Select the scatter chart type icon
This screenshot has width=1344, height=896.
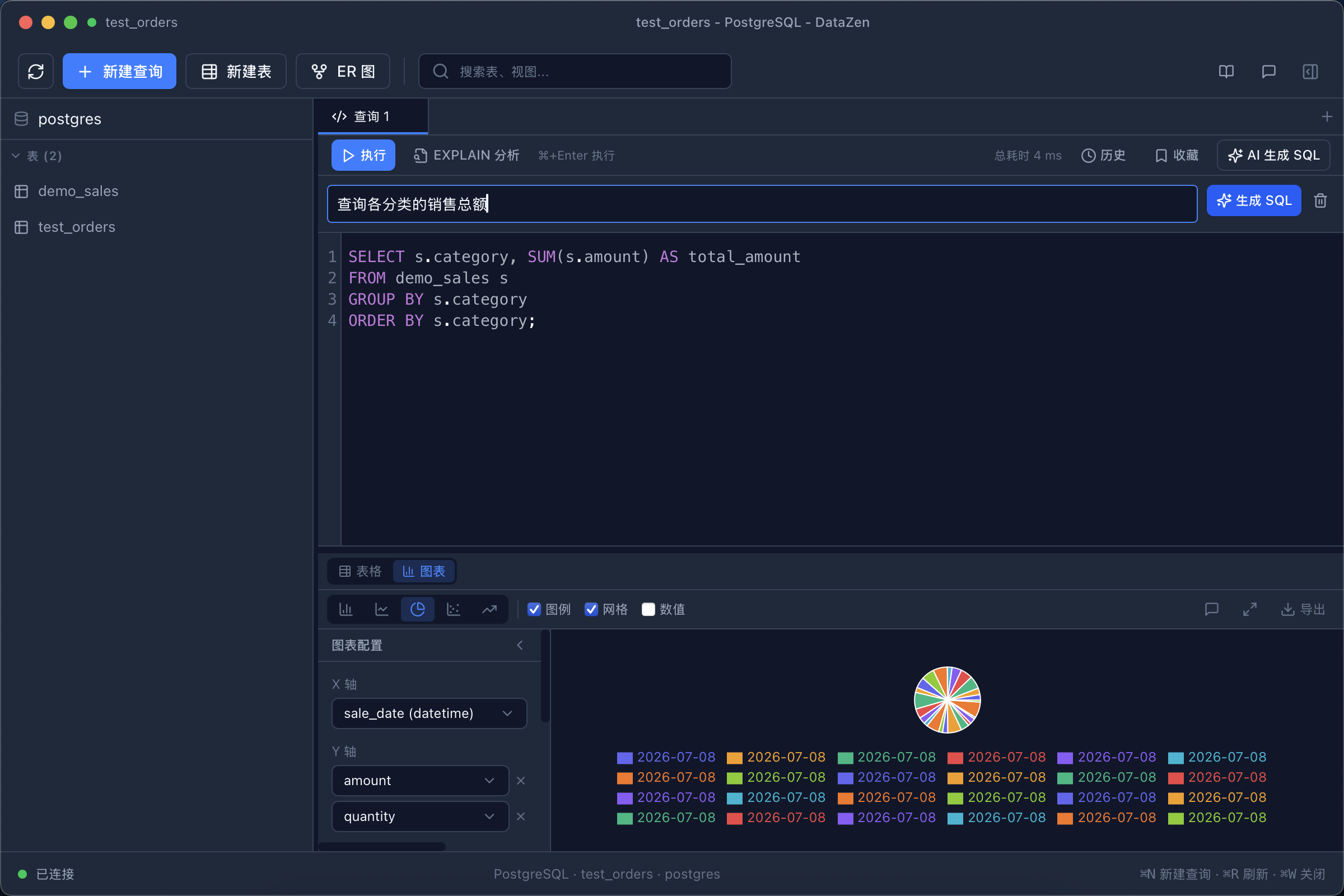pyautogui.click(x=453, y=609)
